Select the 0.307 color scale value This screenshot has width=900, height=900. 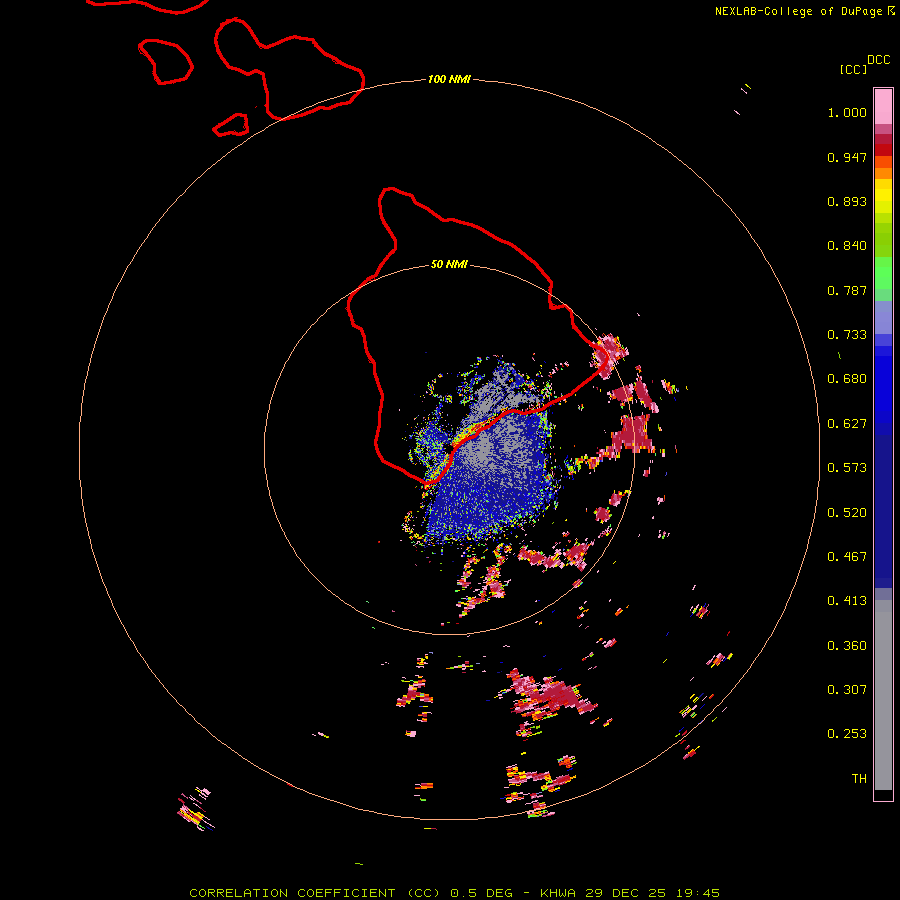point(847,690)
